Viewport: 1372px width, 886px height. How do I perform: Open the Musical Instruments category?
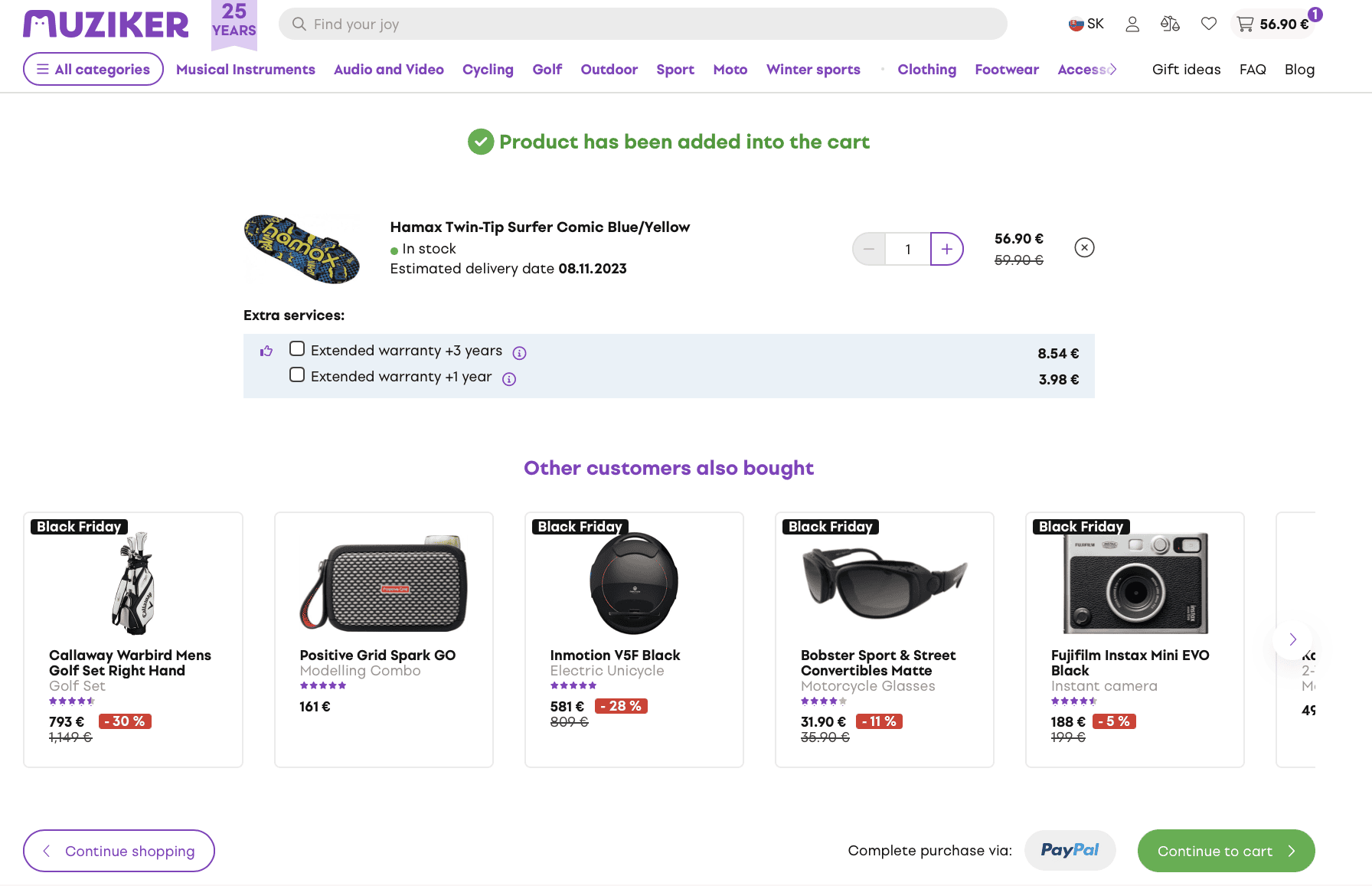coord(246,70)
